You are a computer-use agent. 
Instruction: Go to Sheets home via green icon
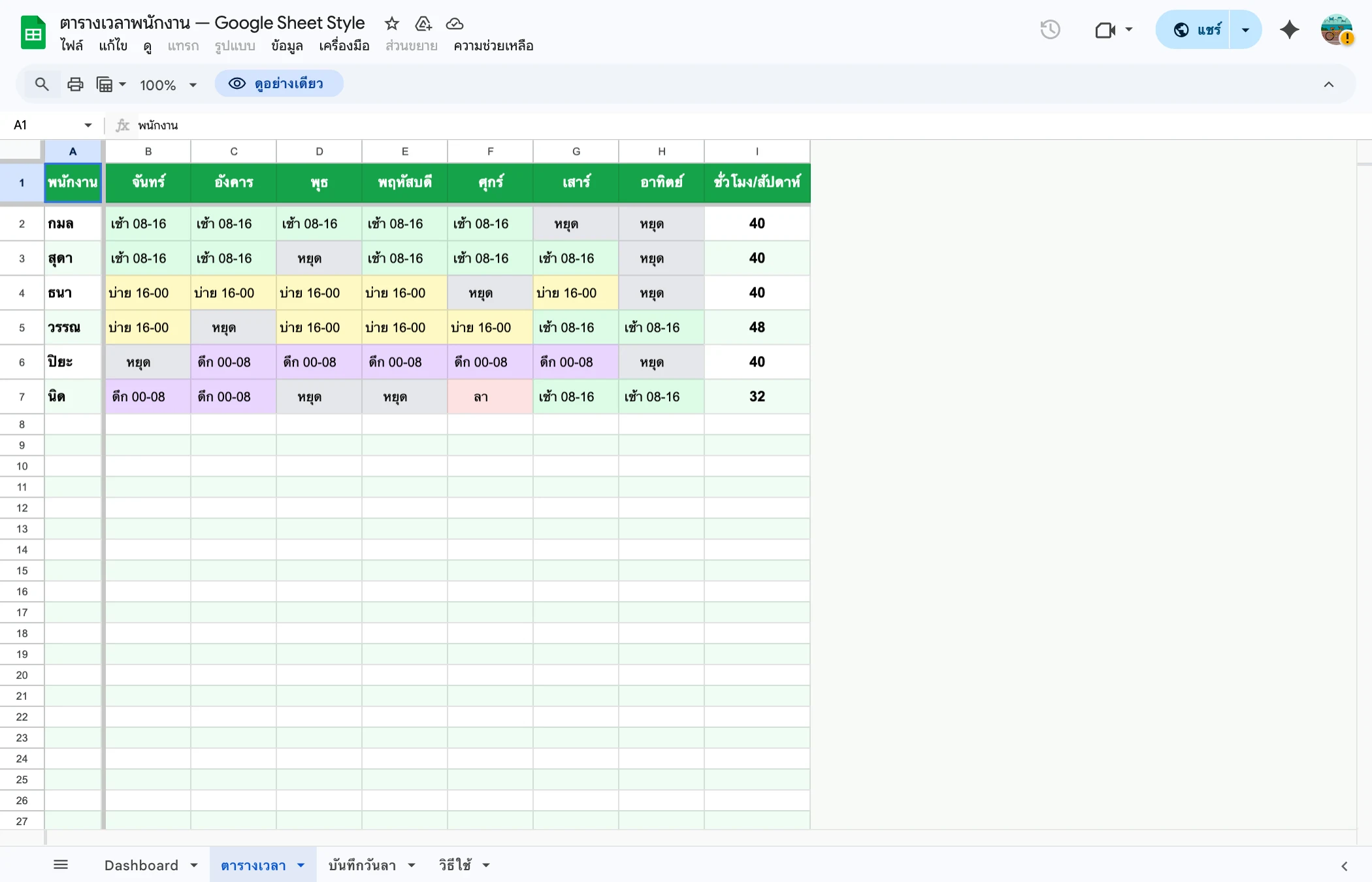32,32
